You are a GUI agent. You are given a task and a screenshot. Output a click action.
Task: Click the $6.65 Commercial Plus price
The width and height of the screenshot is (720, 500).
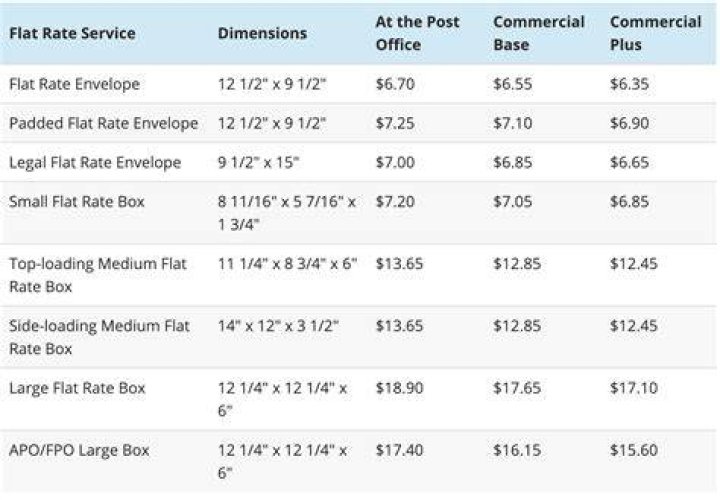[x=630, y=162]
